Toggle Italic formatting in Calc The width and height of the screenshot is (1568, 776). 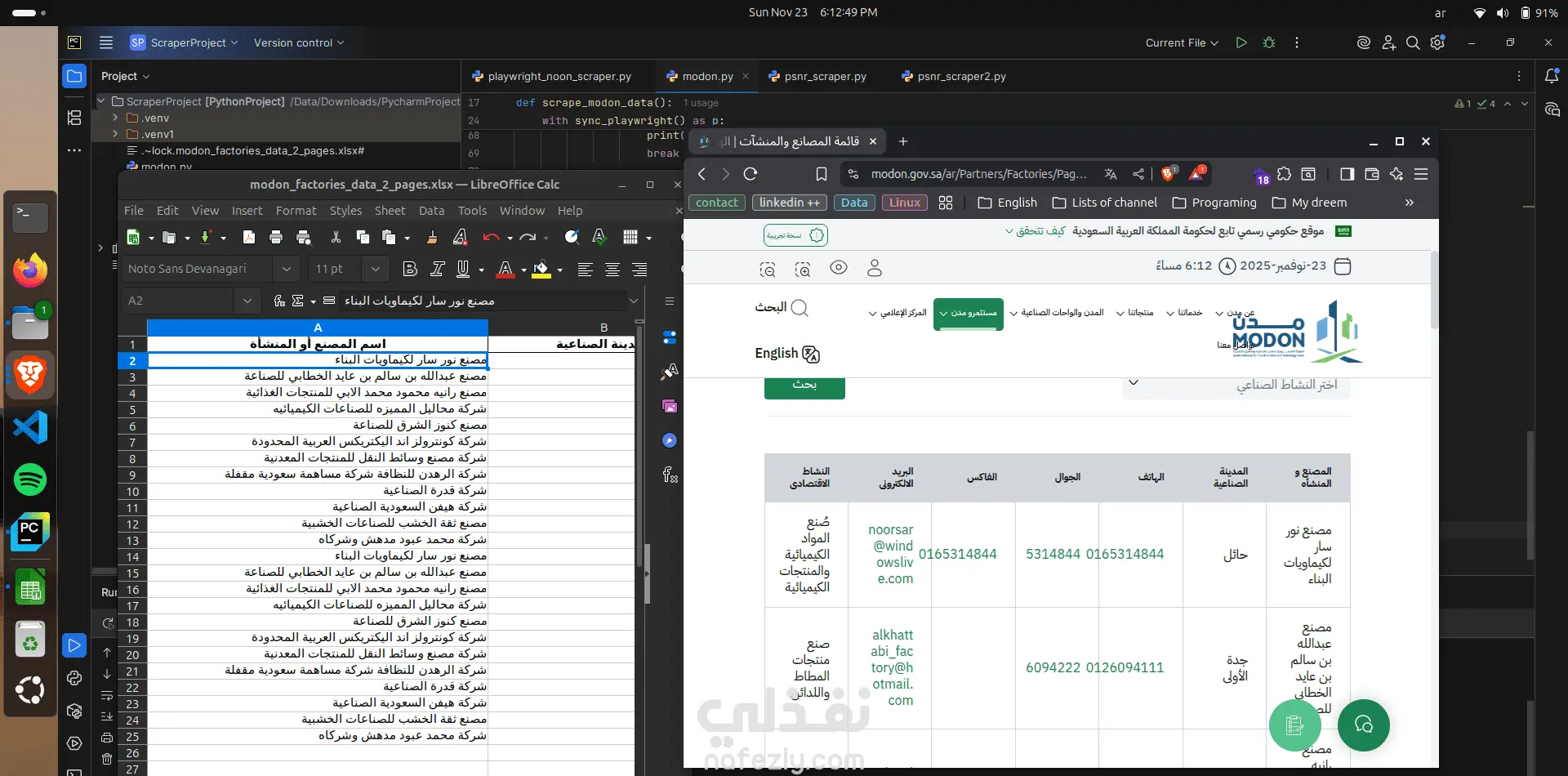(x=438, y=269)
